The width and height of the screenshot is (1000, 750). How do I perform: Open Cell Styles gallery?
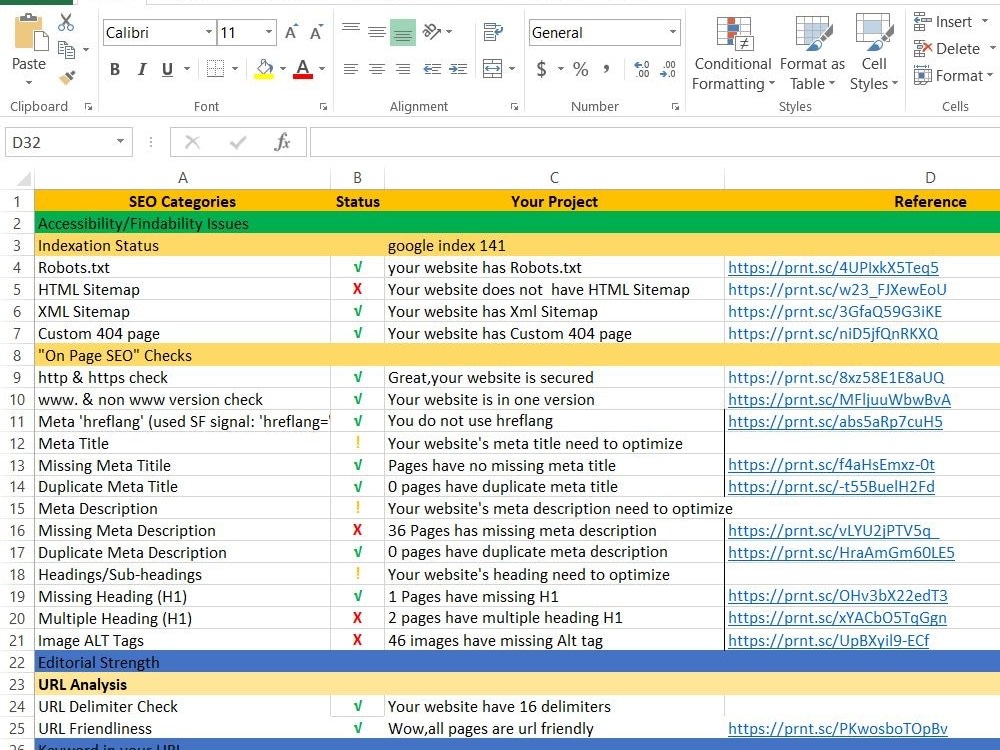pos(874,54)
